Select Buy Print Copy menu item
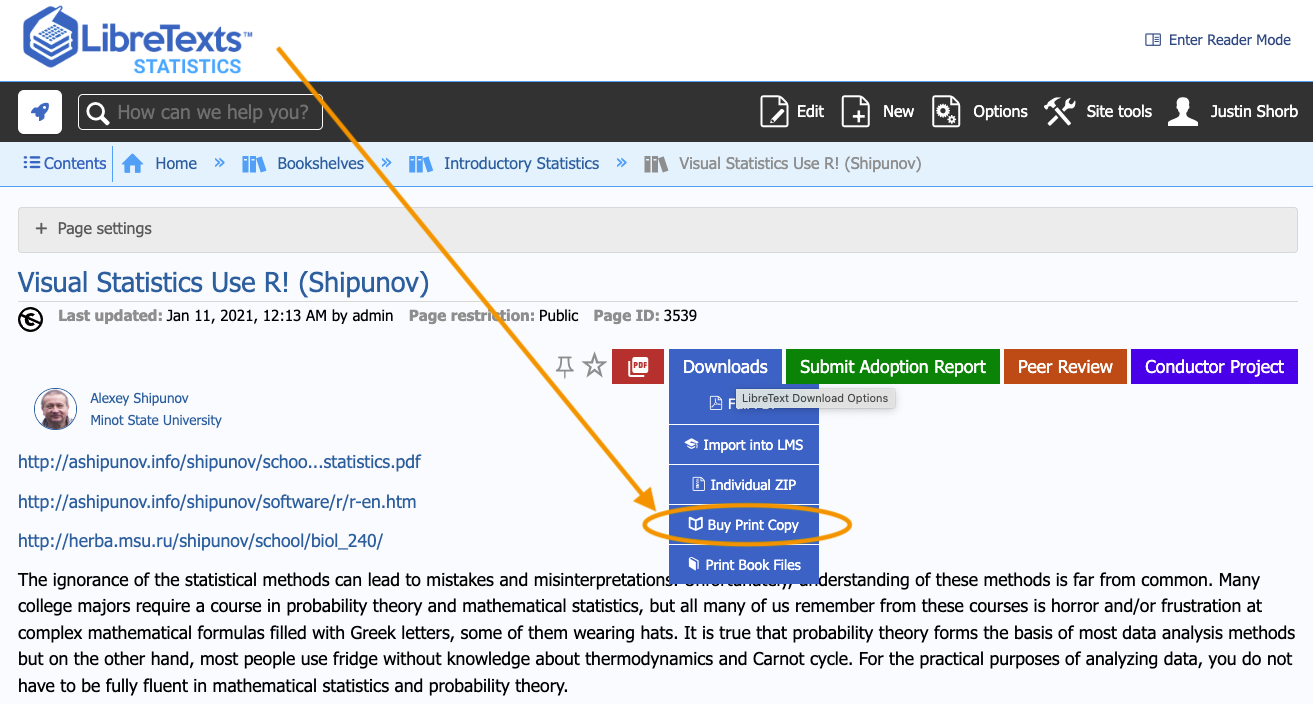Screen dimensions: 1313x704 tap(743, 525)
